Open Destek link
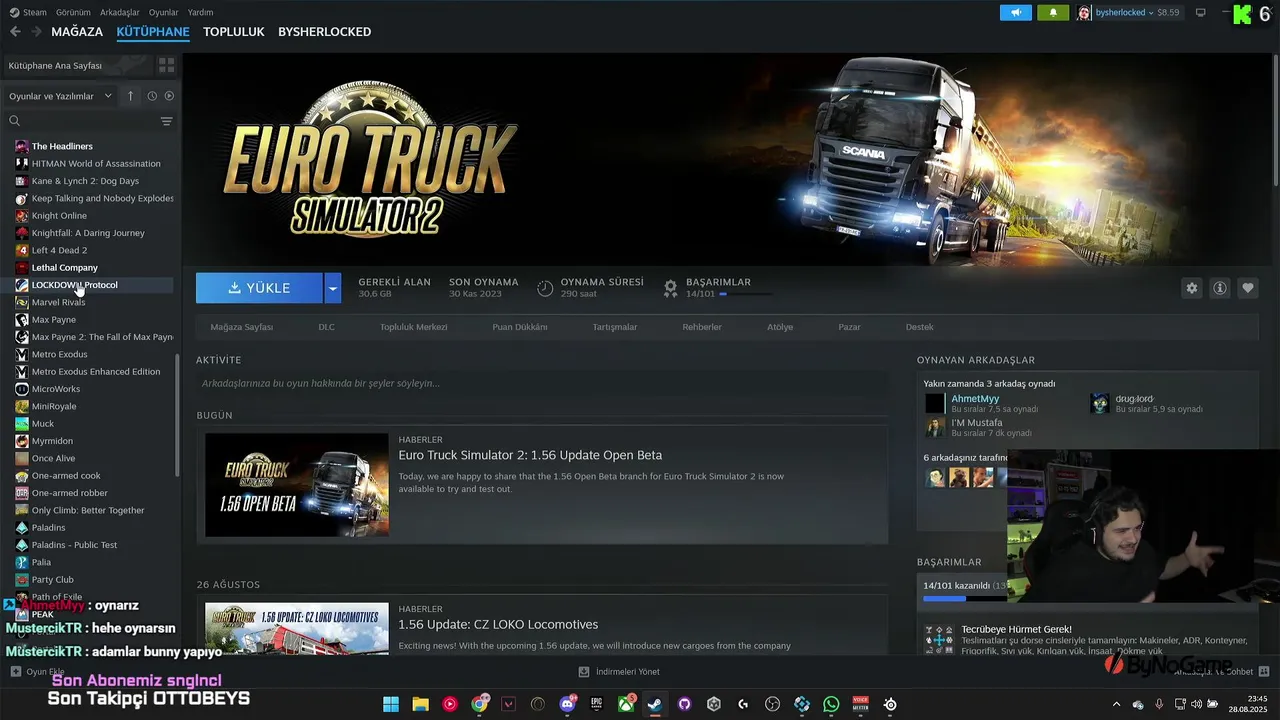Image resolution: width=1280 pixels, height=720 pixels. coord(919,327)
